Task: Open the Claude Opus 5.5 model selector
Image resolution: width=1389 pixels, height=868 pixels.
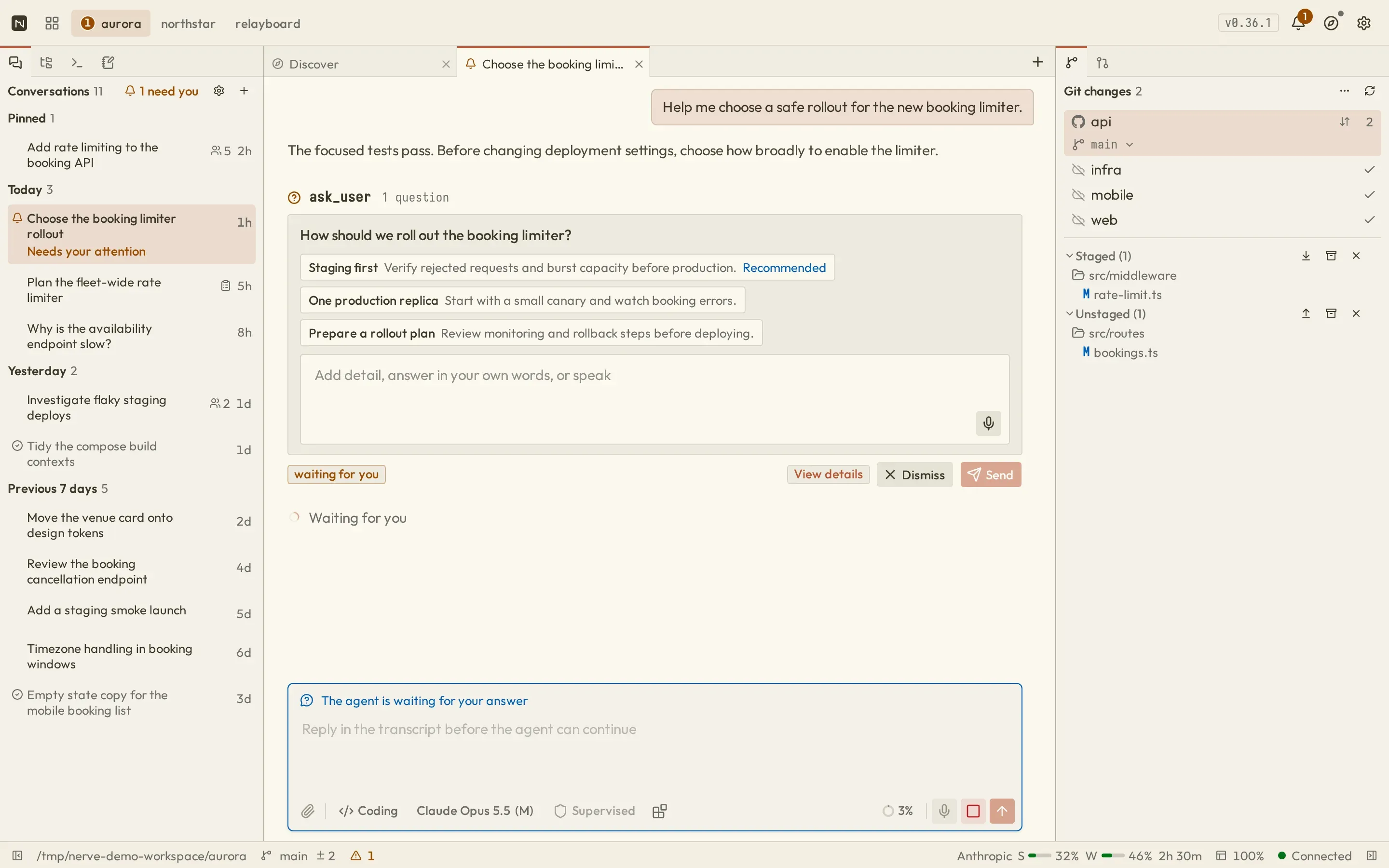Action: (x=475, y=811)
